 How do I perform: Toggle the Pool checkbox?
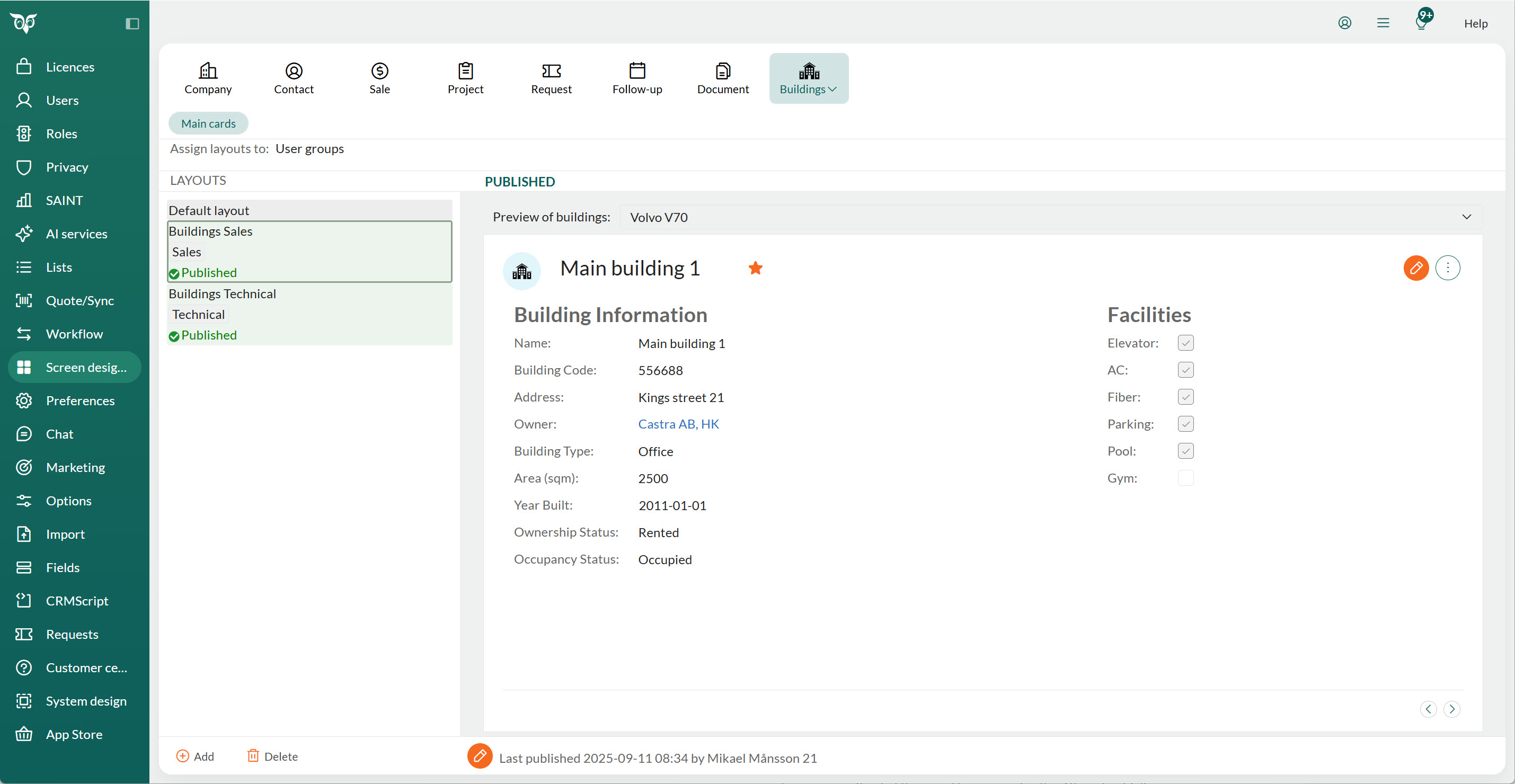(x=1185, y=451)
